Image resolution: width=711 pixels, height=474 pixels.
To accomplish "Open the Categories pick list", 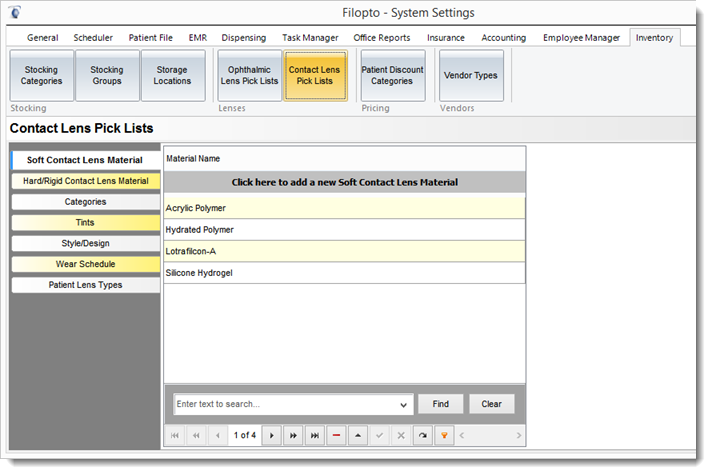I will click(86, 202).
